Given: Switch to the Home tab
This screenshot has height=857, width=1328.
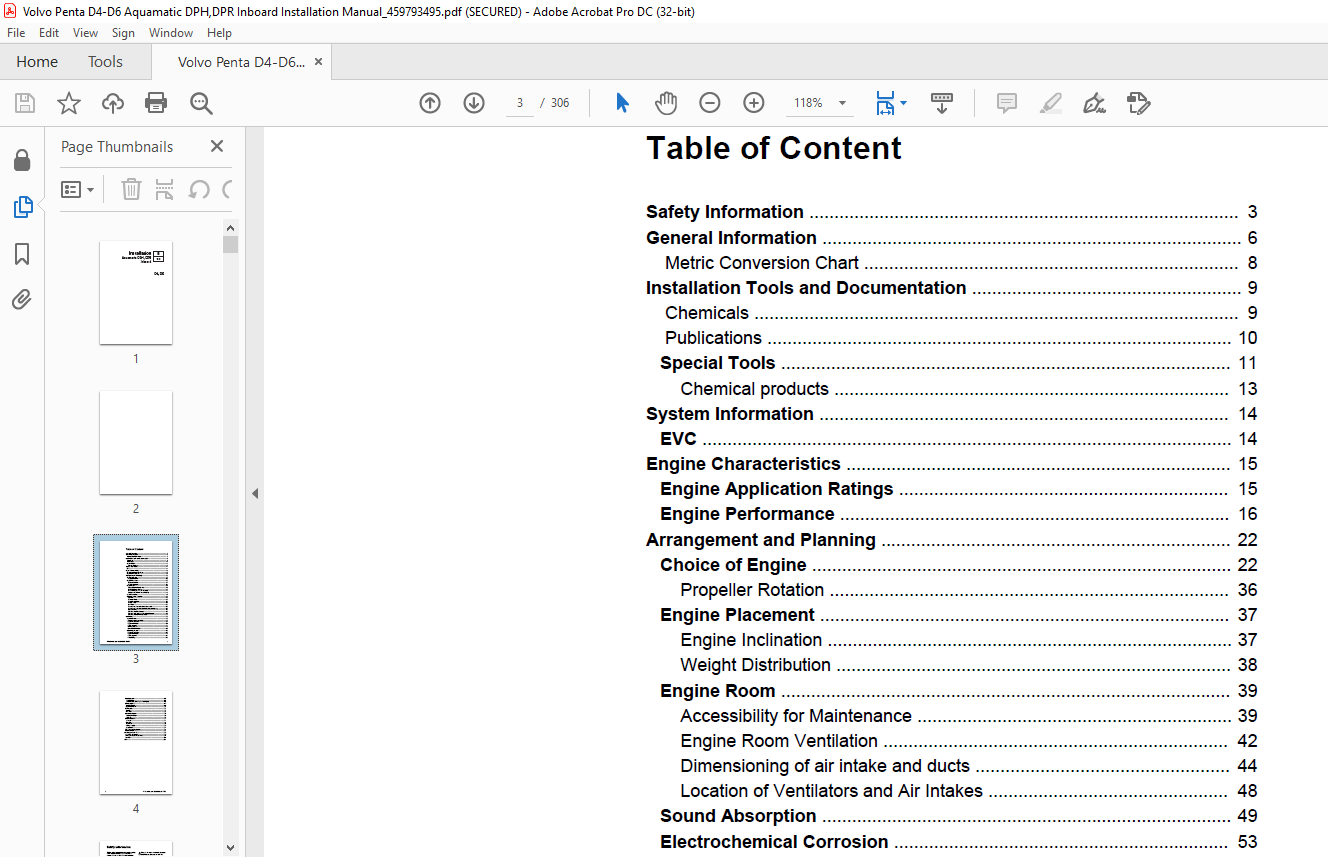Looking at the screenshot, I should pyautogui.click(x=37, y=62).
